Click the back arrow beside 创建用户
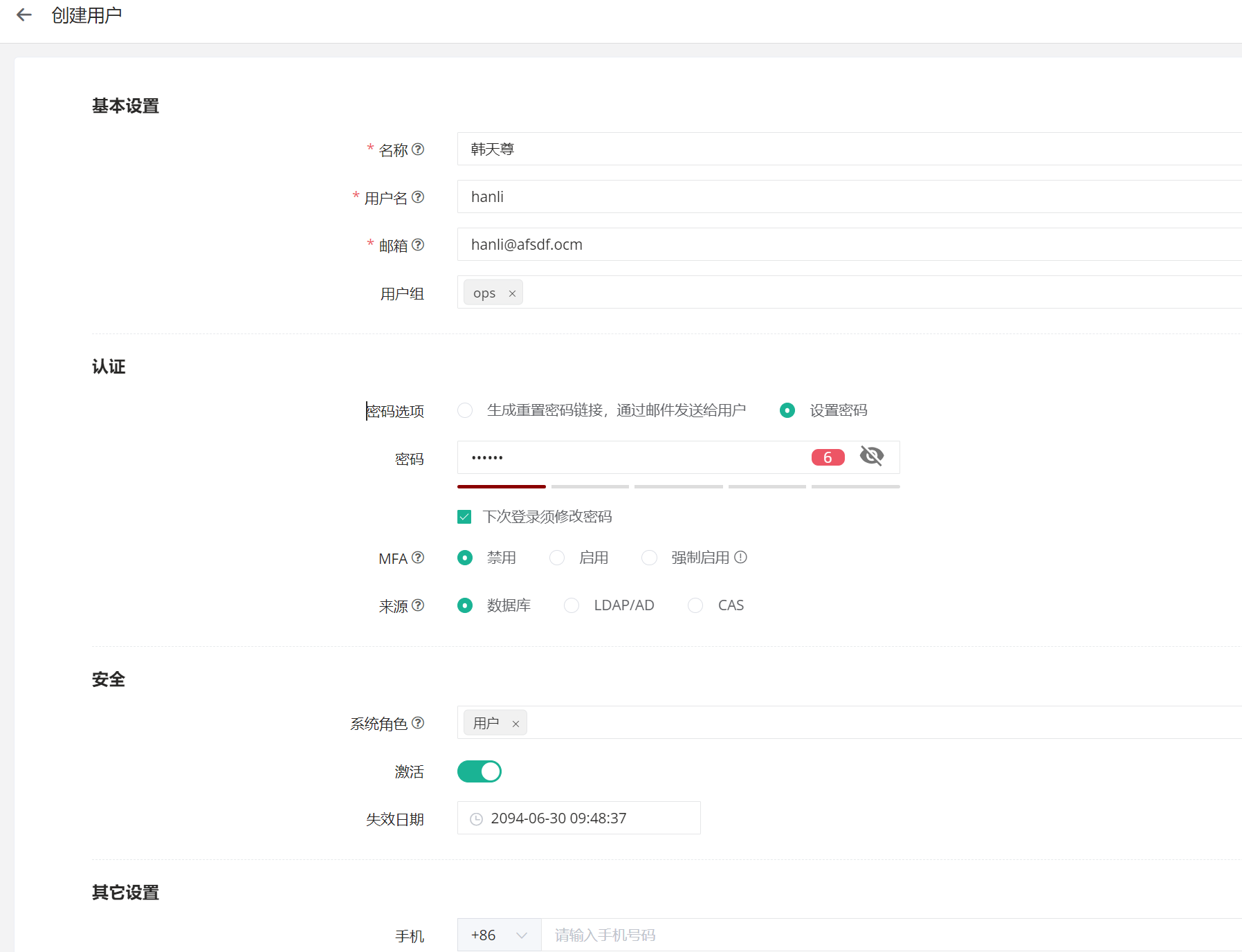Image resolution: width=1242 pixels, height=952 pixels. [x=24, y=15]
